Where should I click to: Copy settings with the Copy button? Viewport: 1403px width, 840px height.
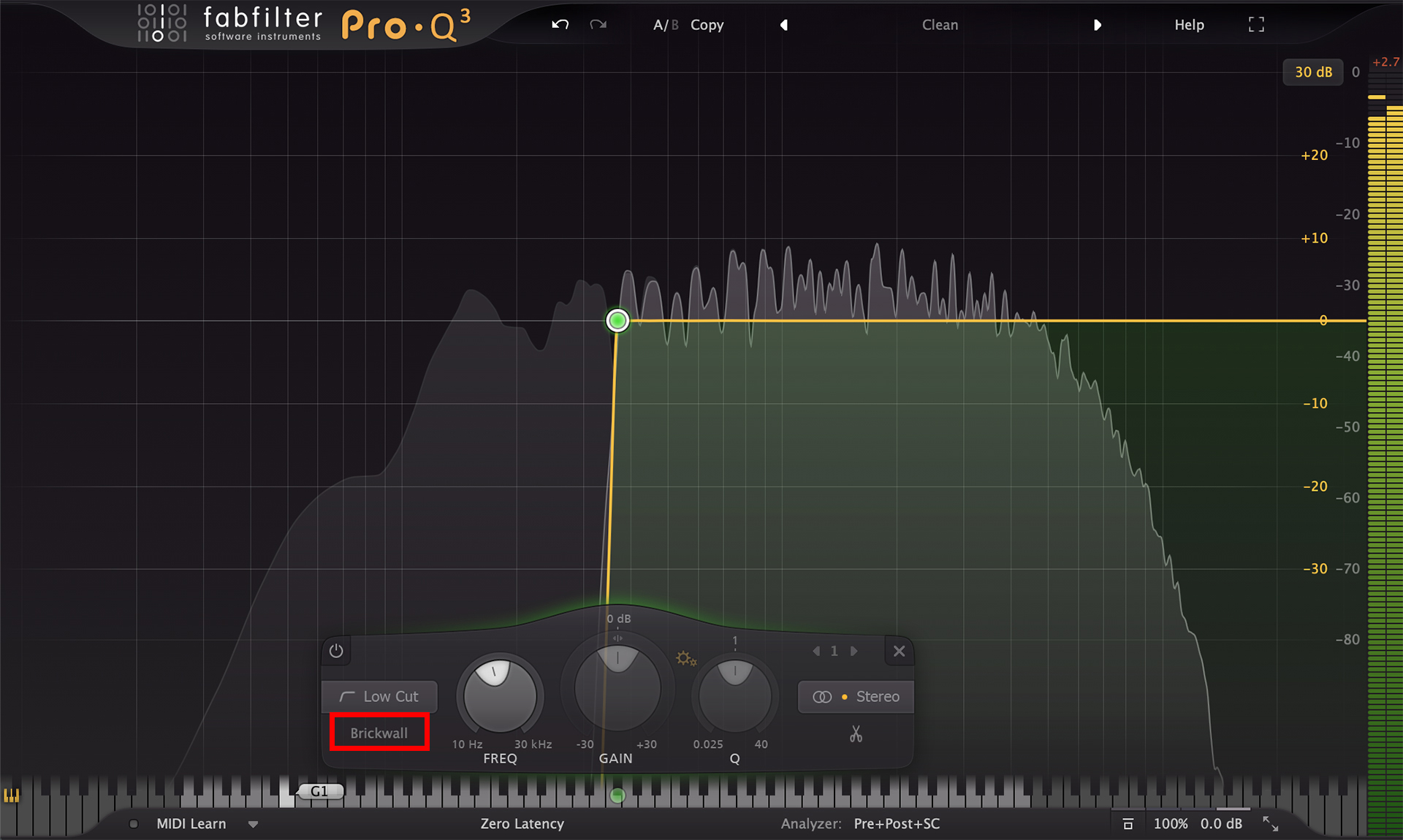coord(707,25)
